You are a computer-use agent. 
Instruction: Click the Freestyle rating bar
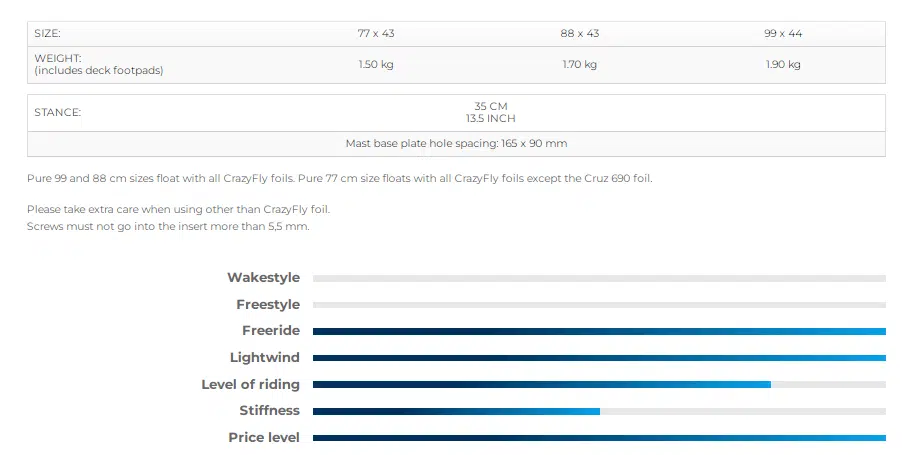[599, 305]
